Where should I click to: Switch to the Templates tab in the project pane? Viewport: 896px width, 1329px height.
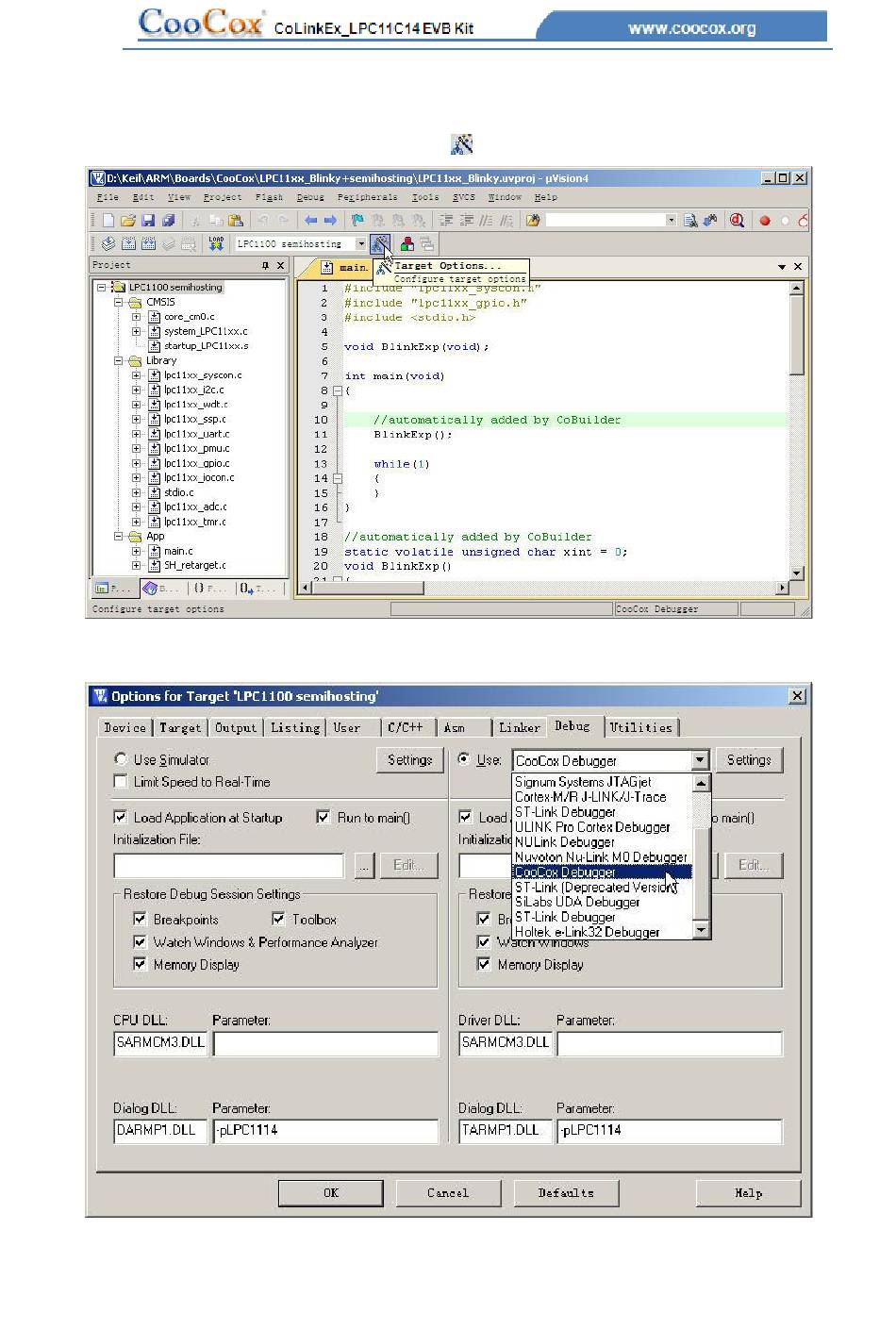point(257,589)
